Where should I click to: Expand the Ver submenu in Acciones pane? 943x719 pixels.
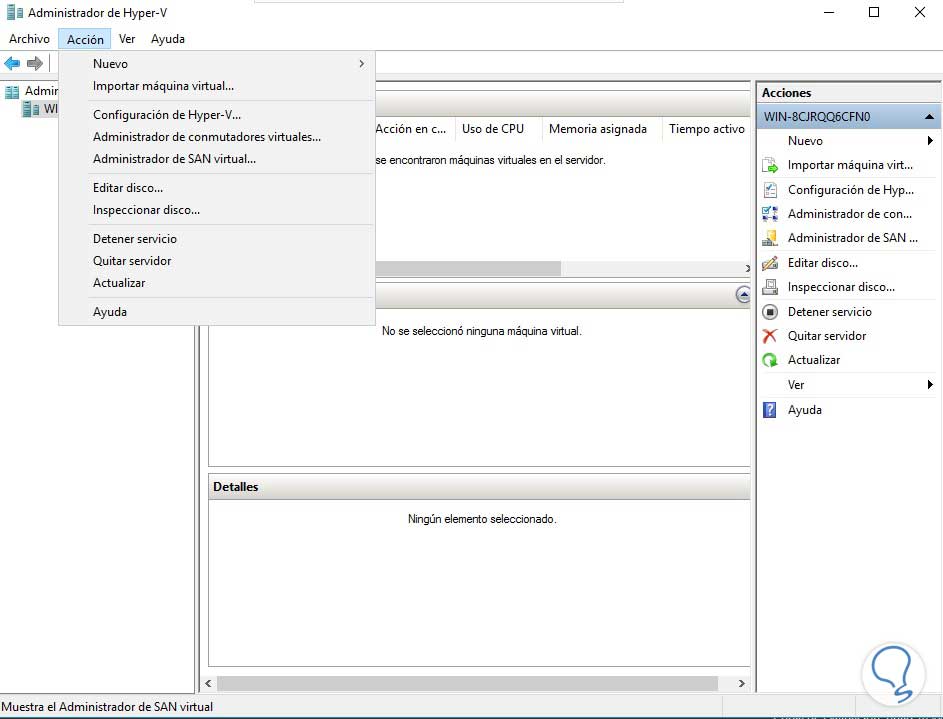[849, 385]
